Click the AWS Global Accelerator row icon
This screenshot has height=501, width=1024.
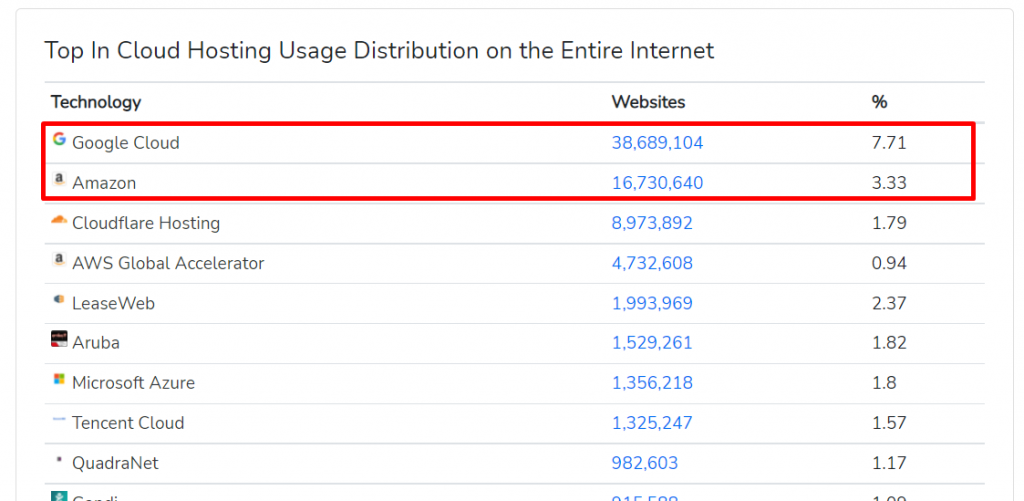[x=59, y=261]
